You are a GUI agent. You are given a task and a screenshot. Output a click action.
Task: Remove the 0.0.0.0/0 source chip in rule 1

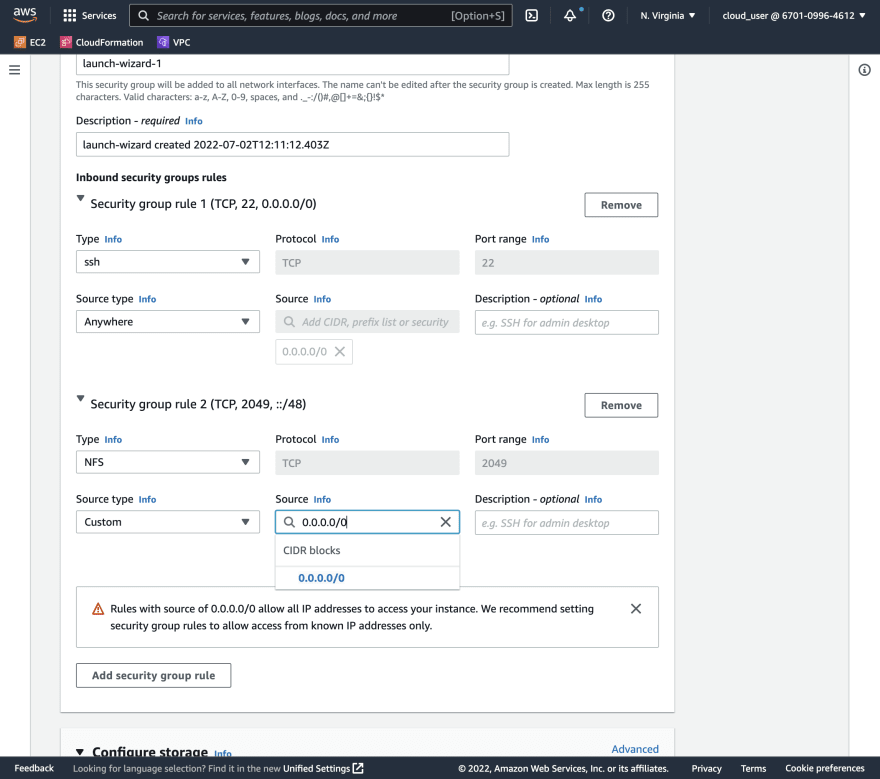point(340,351)
